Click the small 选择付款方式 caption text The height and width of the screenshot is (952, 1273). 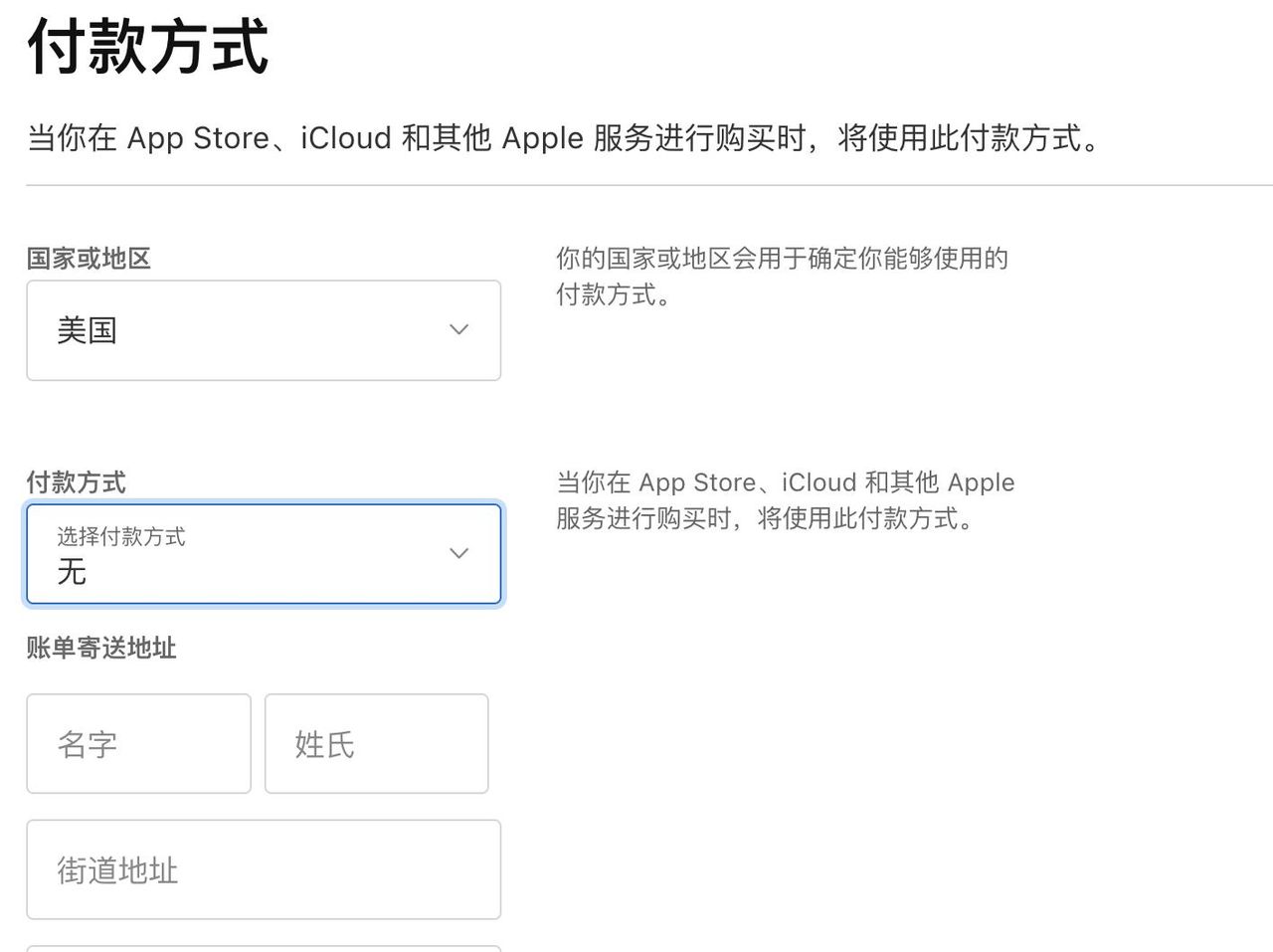point(121,537)
